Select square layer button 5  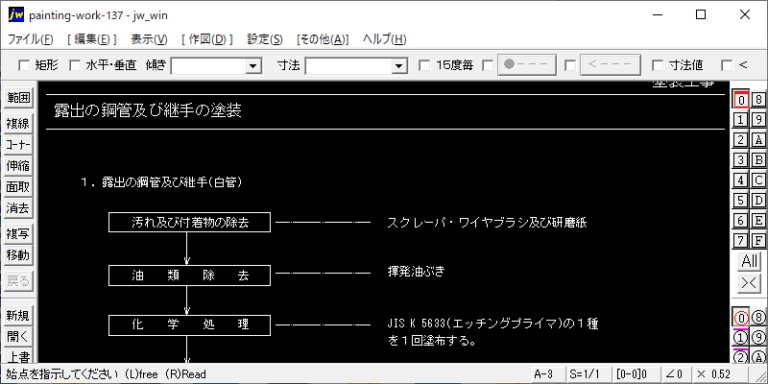[741, 200]
